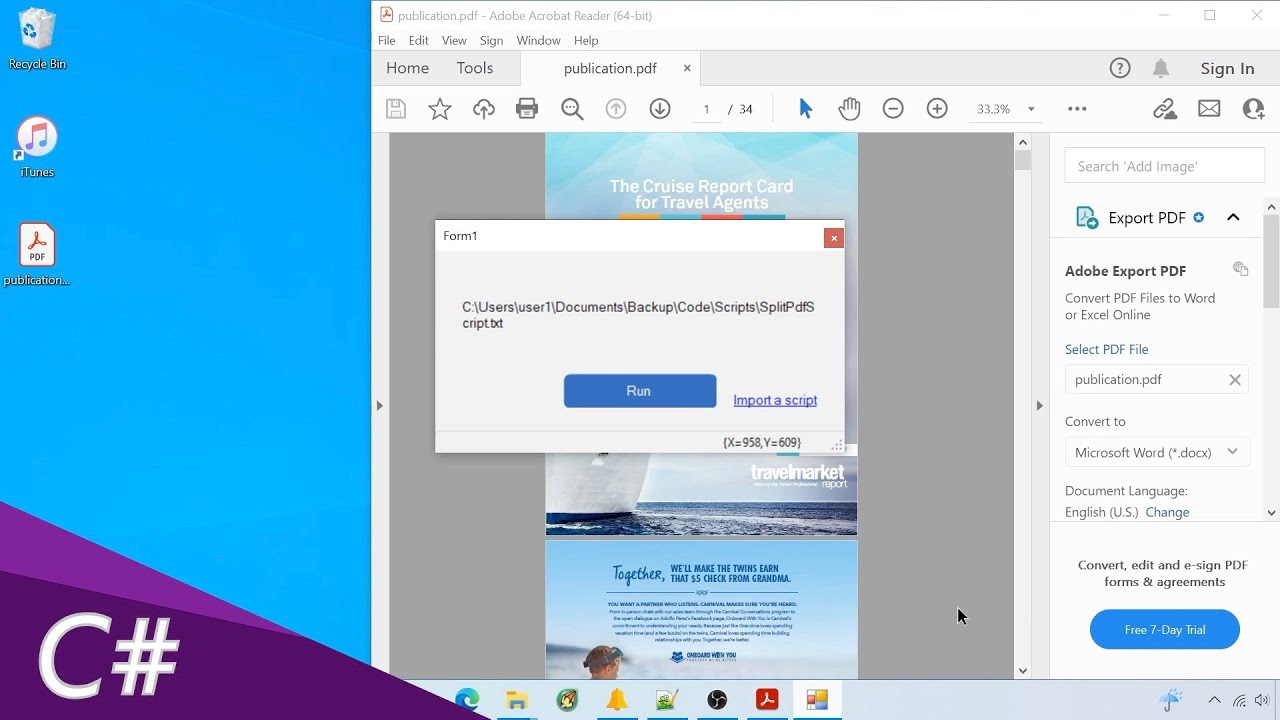This screenshot has height=720, width=1280.
Task: Click the upload to cloud icon
Action: [484, 109]
